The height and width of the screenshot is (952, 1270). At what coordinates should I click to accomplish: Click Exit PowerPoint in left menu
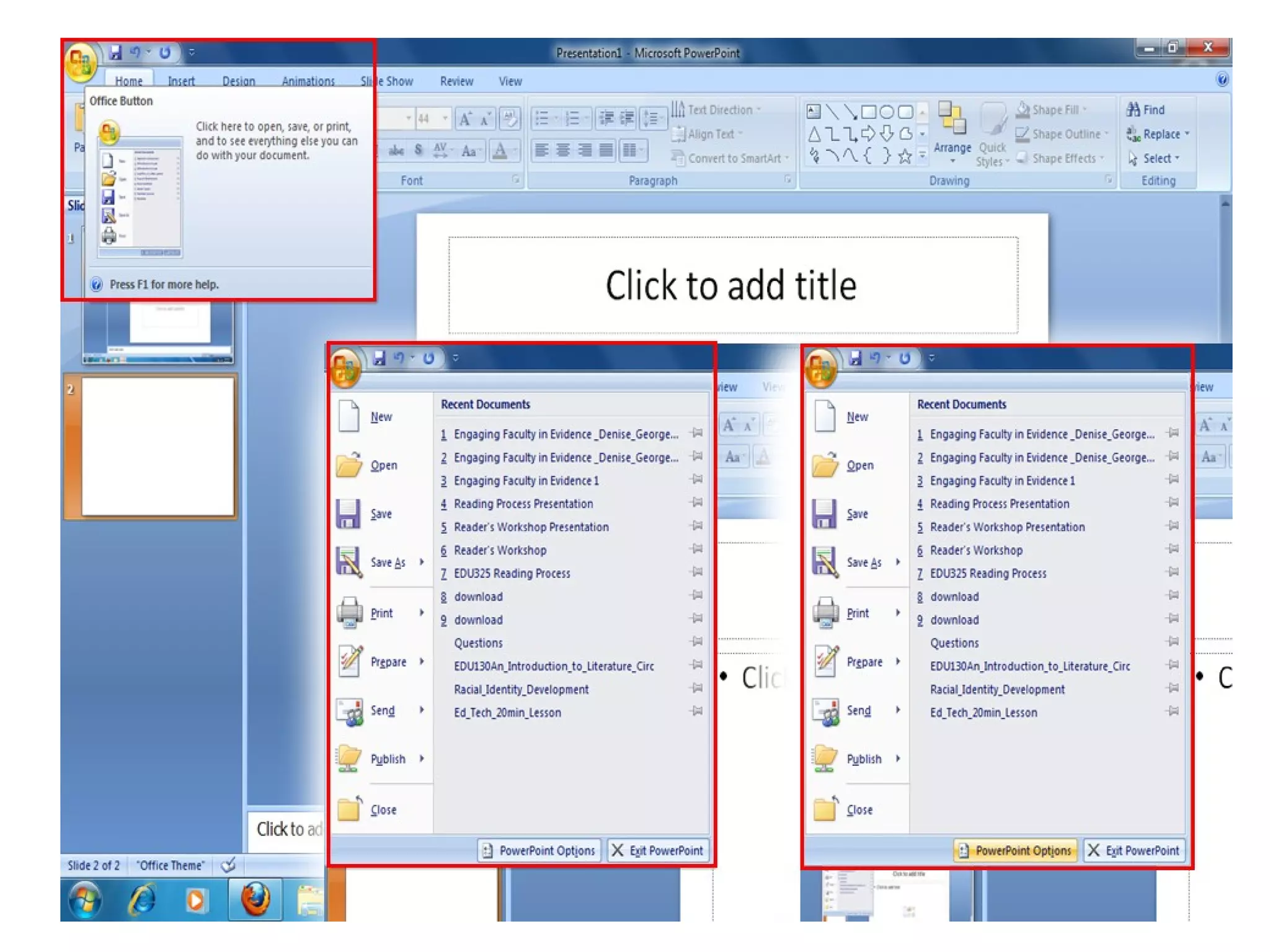[x=659, y=850]
